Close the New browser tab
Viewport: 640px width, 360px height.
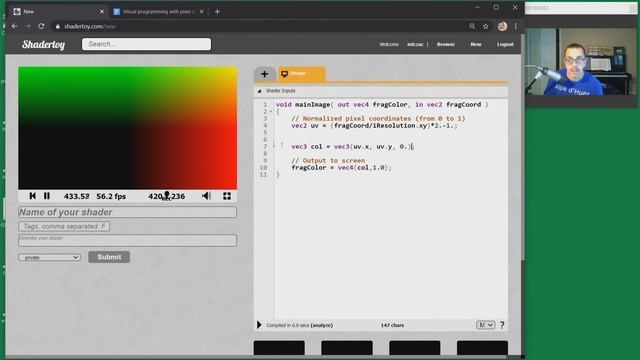[102, 11]
